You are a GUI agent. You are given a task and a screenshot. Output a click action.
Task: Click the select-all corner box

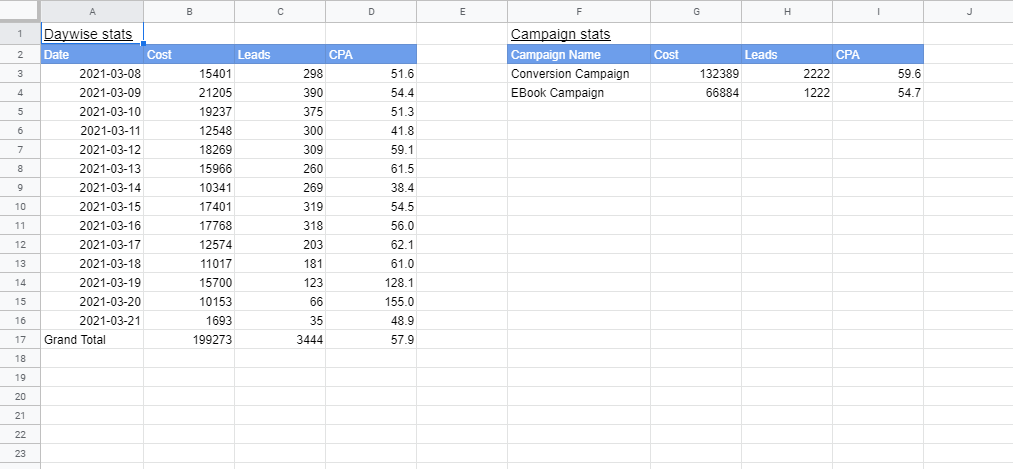20,11
